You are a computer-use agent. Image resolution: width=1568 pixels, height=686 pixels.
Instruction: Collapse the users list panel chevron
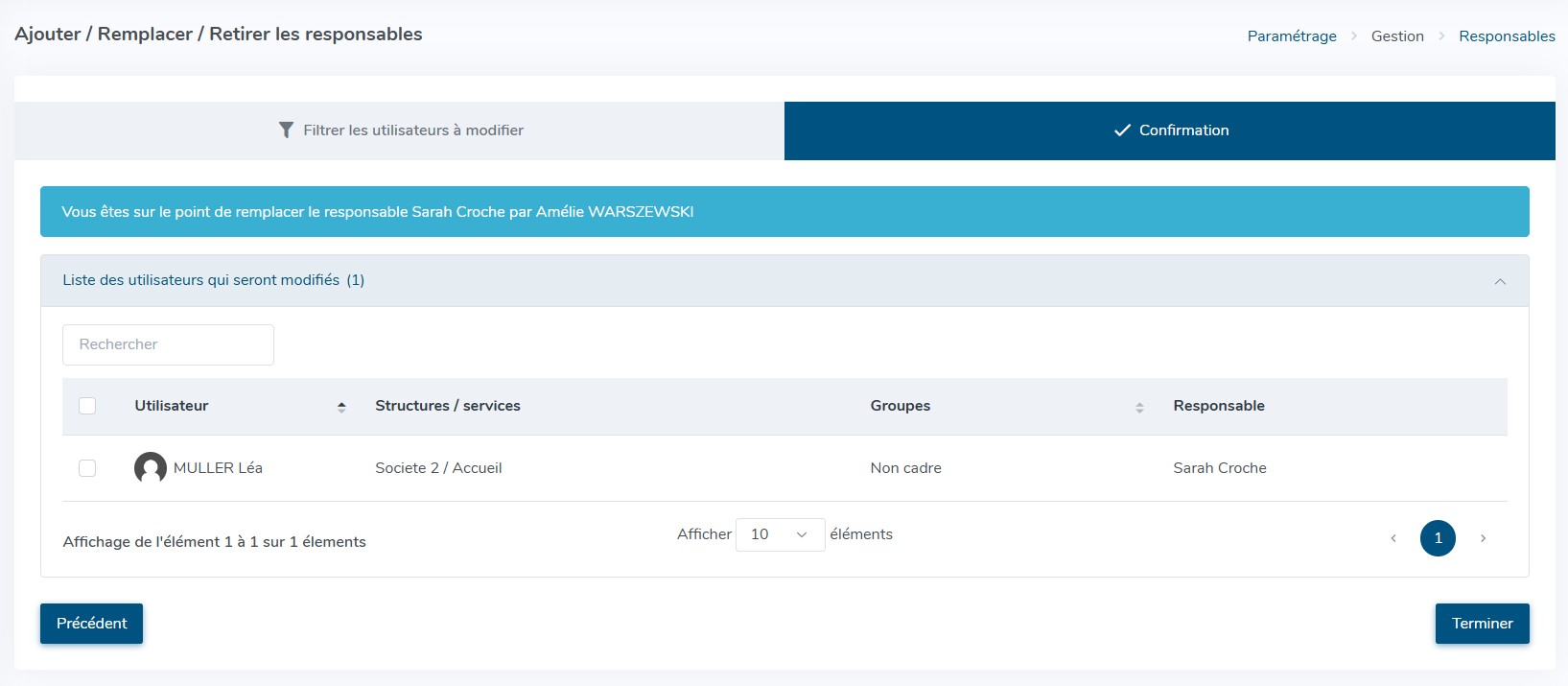pyautogui.click(x=1500, y=281)
